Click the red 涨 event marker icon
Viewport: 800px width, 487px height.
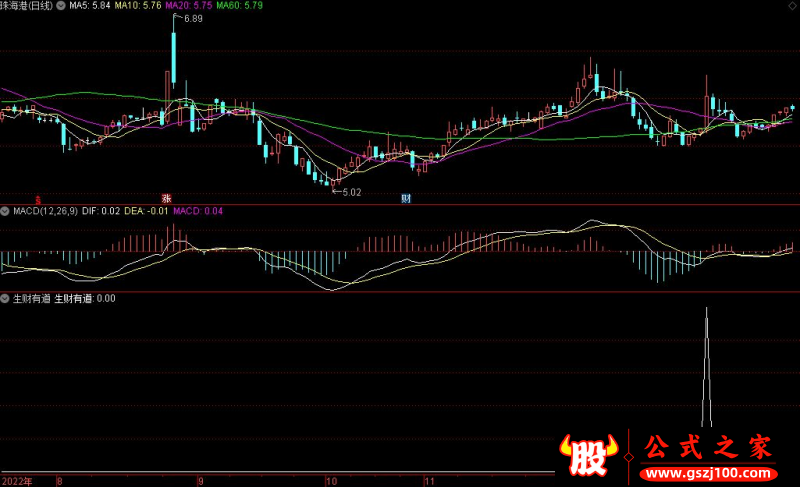coord(166,198)
